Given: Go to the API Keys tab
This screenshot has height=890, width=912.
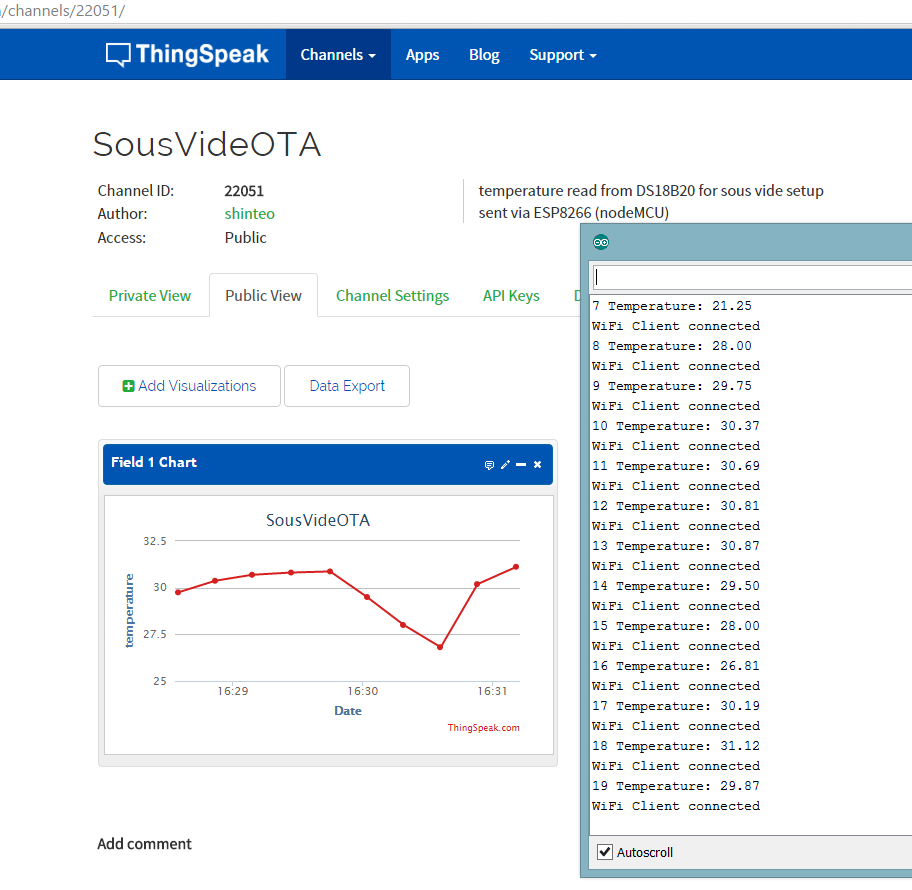Looking at the screenshot, I should click(511, 296).
